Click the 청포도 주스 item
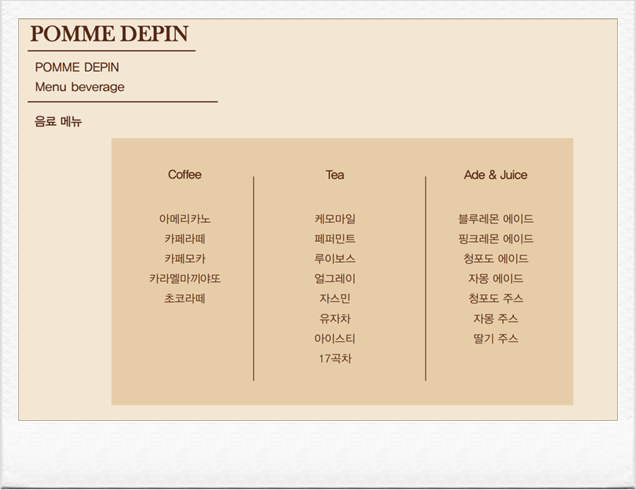The height and width of the screenshot is (490, 636). pos(496,299)
